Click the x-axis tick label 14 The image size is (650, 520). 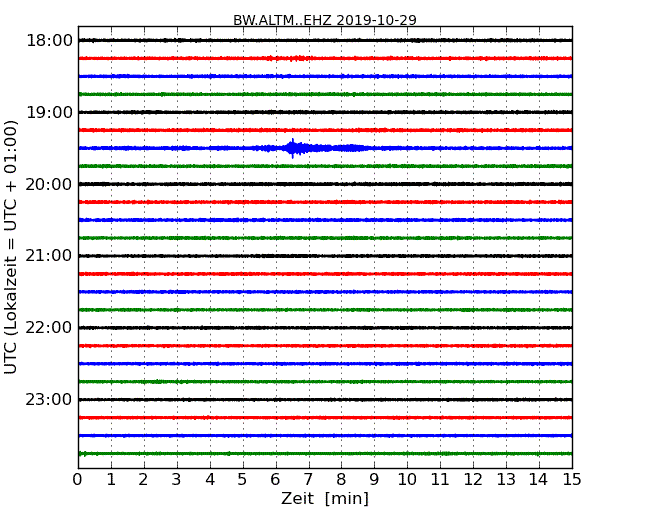click(x=538, y=479)
